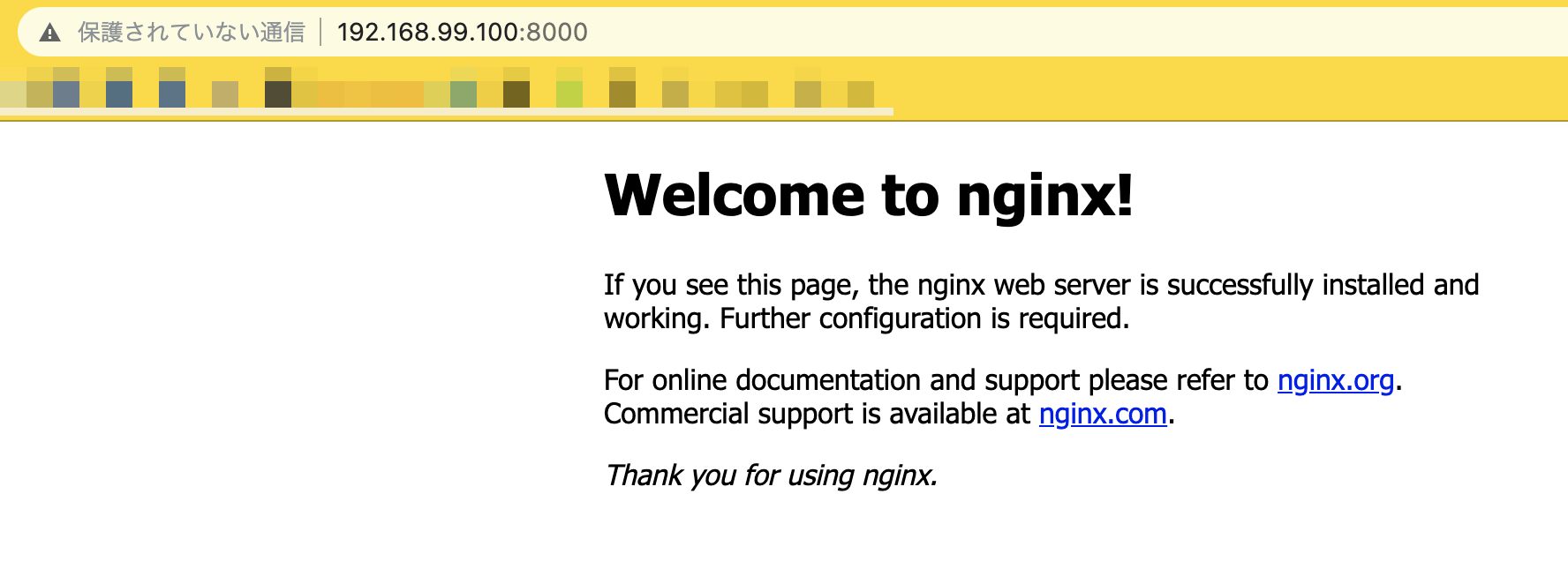
Task: Click the "For online documentation and support" text
Action: (842, 380)
